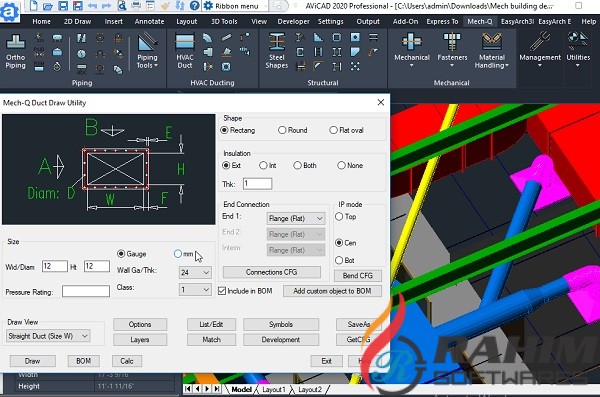Click the Help question mark icon

(x=195, y=6)
